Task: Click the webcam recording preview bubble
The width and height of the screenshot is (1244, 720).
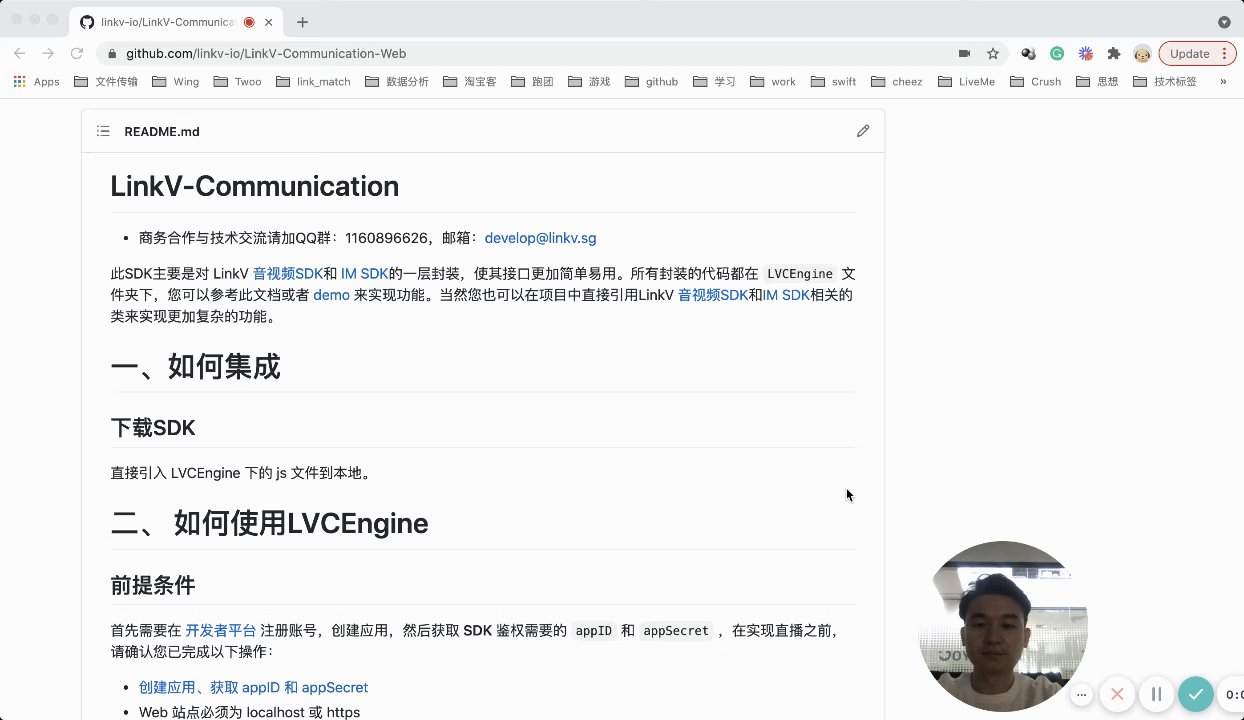Action: coord(1003,626)
